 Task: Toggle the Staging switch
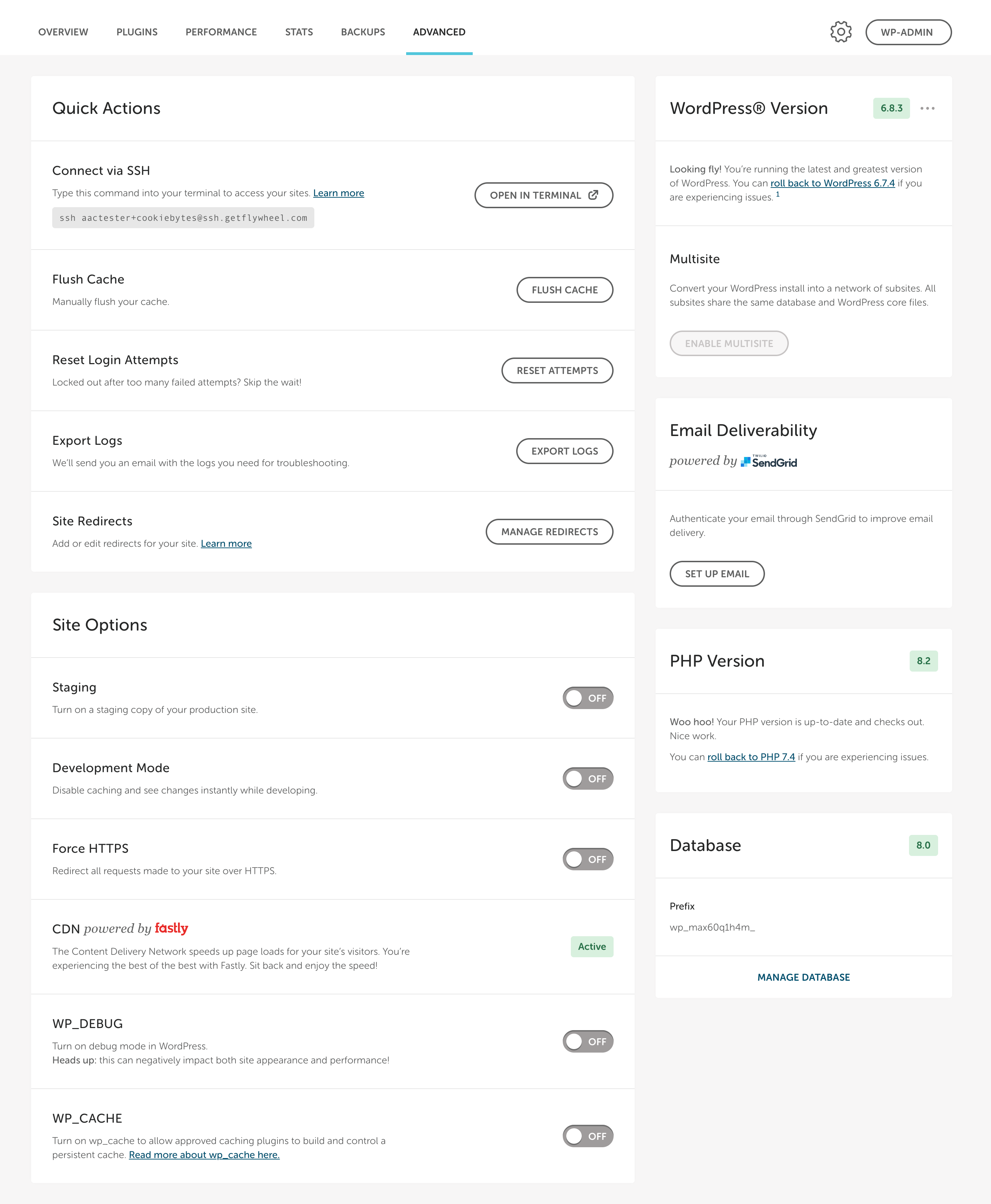[587, 698]
